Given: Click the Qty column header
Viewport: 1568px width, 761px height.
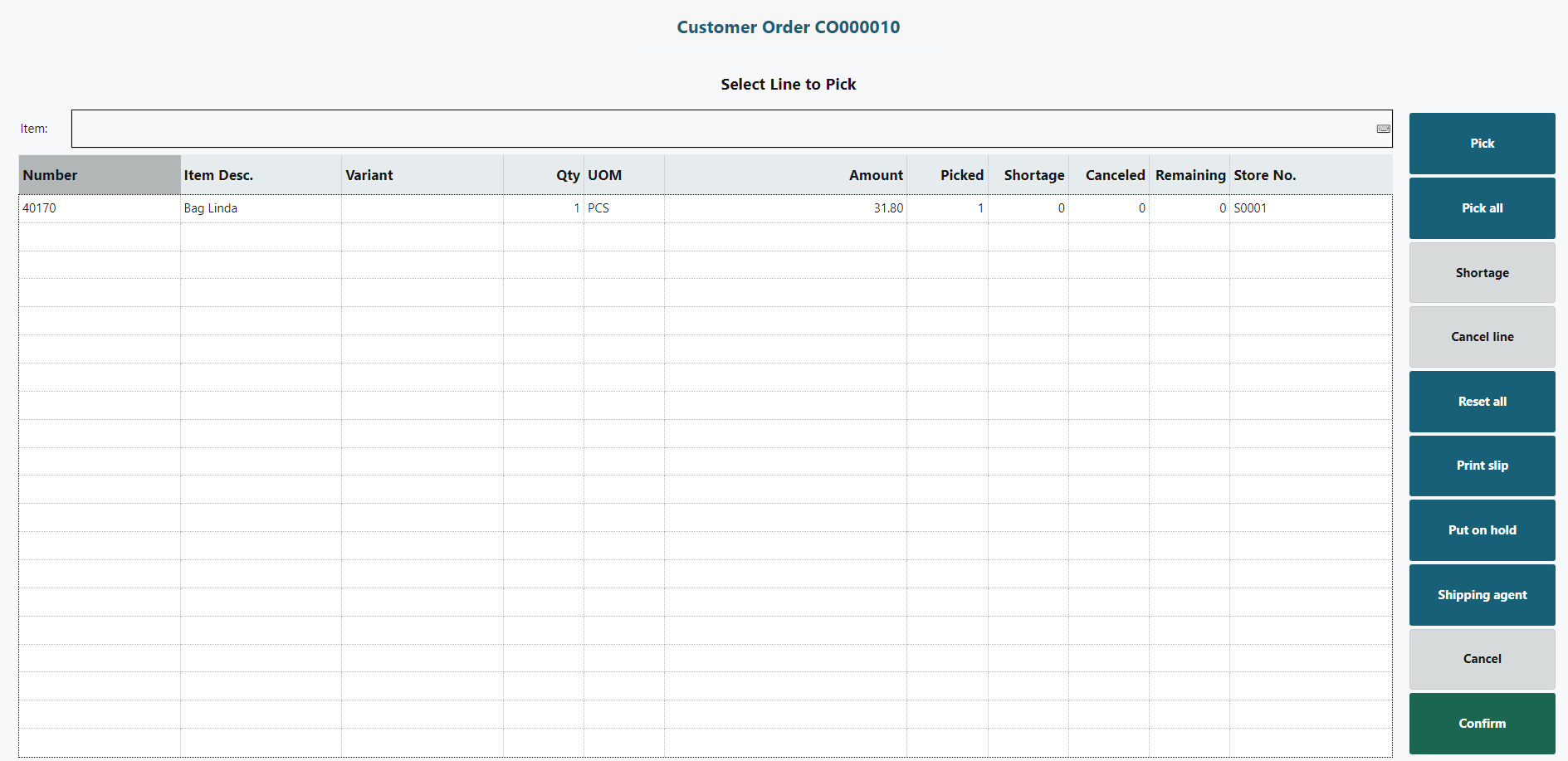Looking at the screenshot, I should coord(568,175).
